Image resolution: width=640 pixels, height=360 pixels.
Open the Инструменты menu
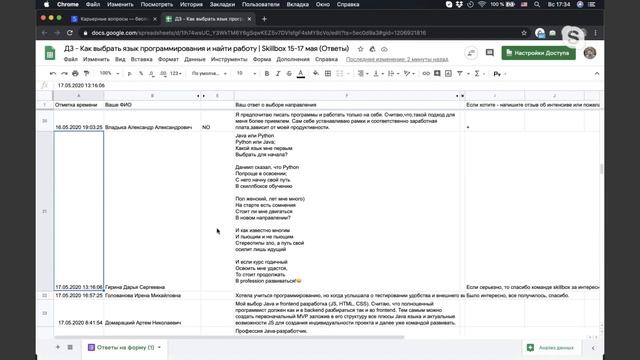(x=229, y=60)
